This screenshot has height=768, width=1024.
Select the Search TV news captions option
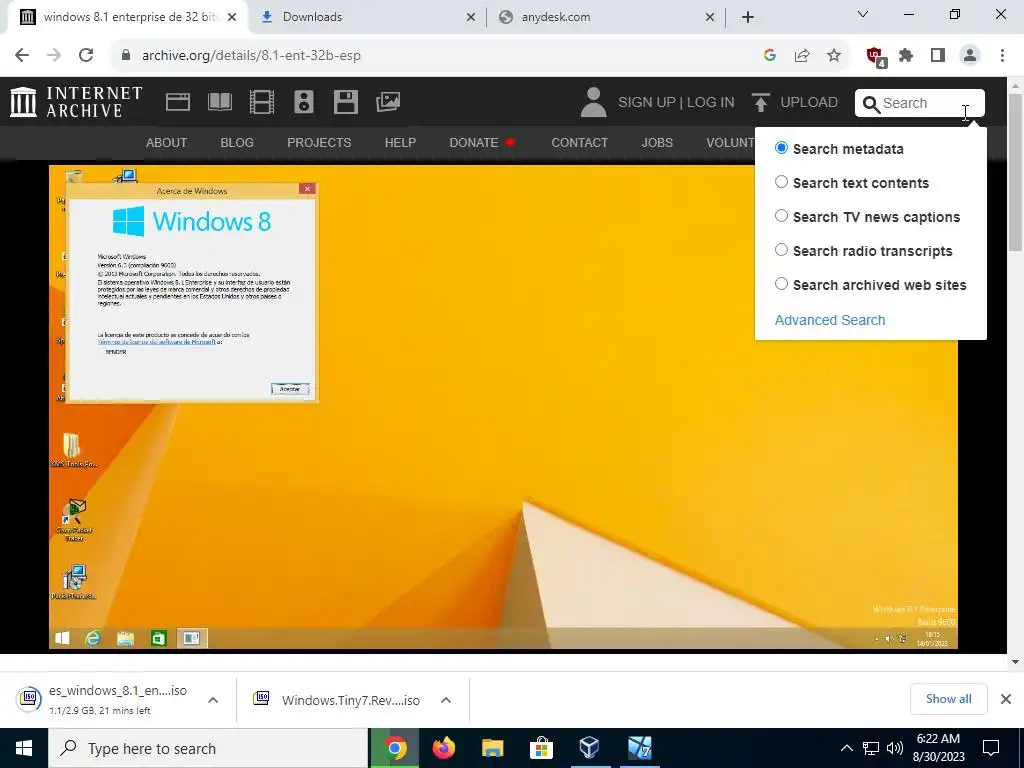click(781, 216)
